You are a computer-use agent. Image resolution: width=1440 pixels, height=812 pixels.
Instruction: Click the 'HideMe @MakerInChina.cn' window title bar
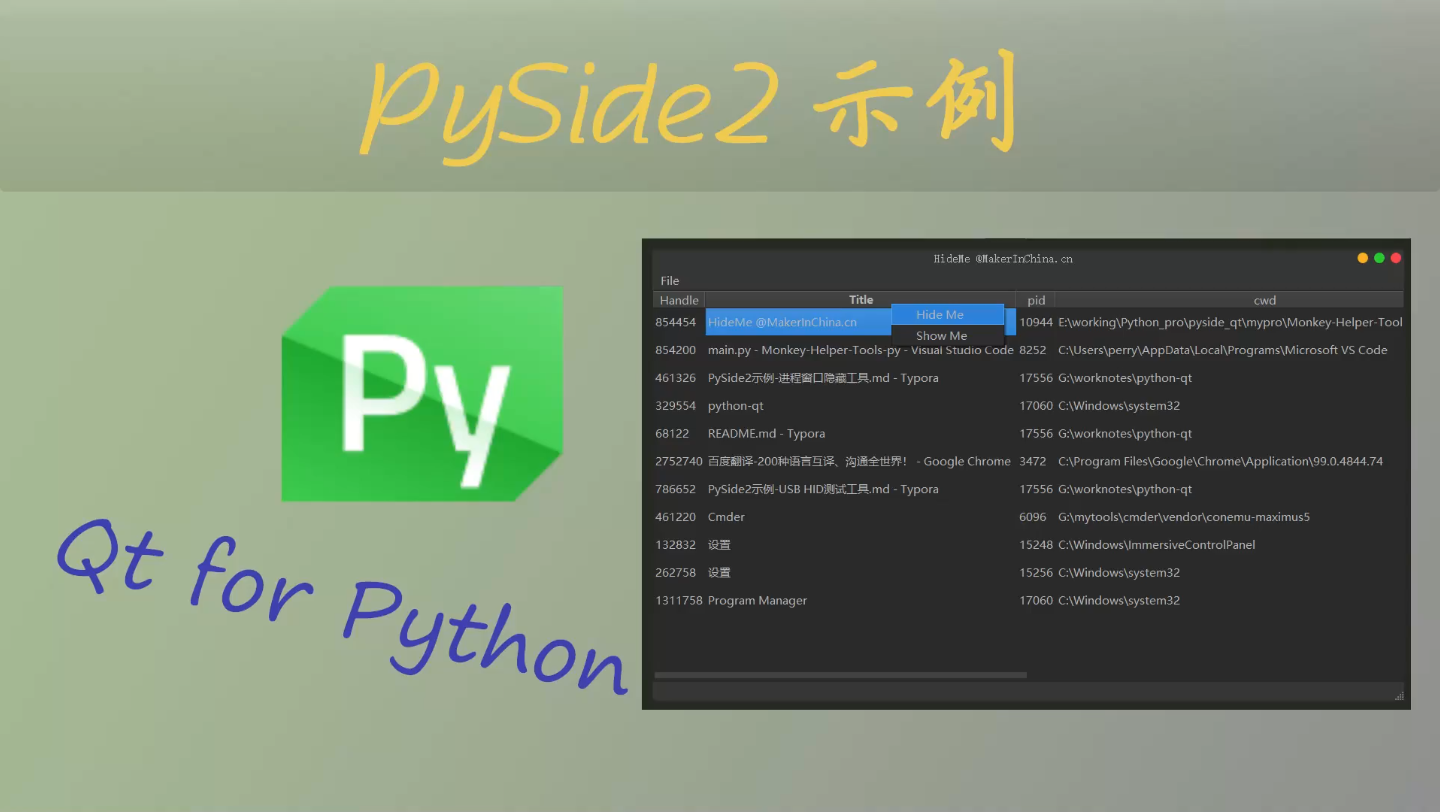coord(1003,258)
